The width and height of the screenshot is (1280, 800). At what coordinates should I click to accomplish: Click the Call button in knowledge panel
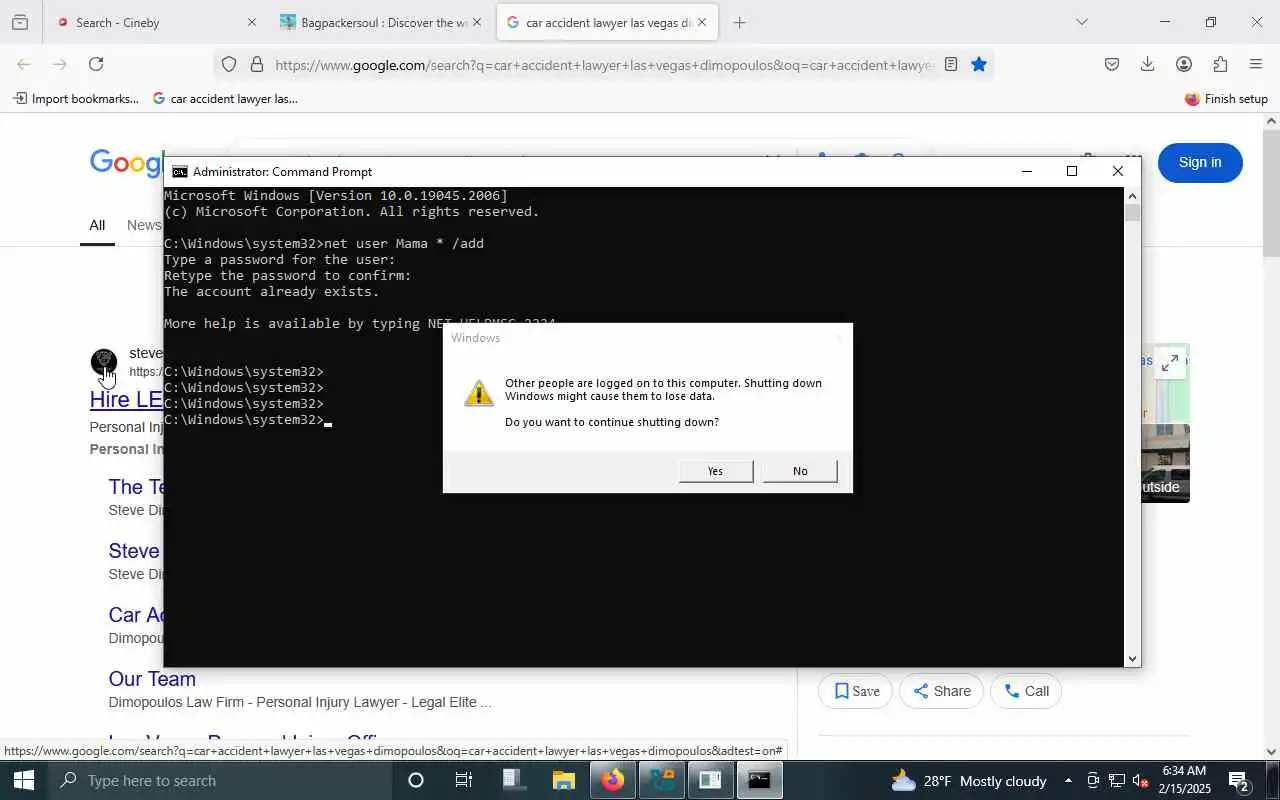tap(1026, 691)
